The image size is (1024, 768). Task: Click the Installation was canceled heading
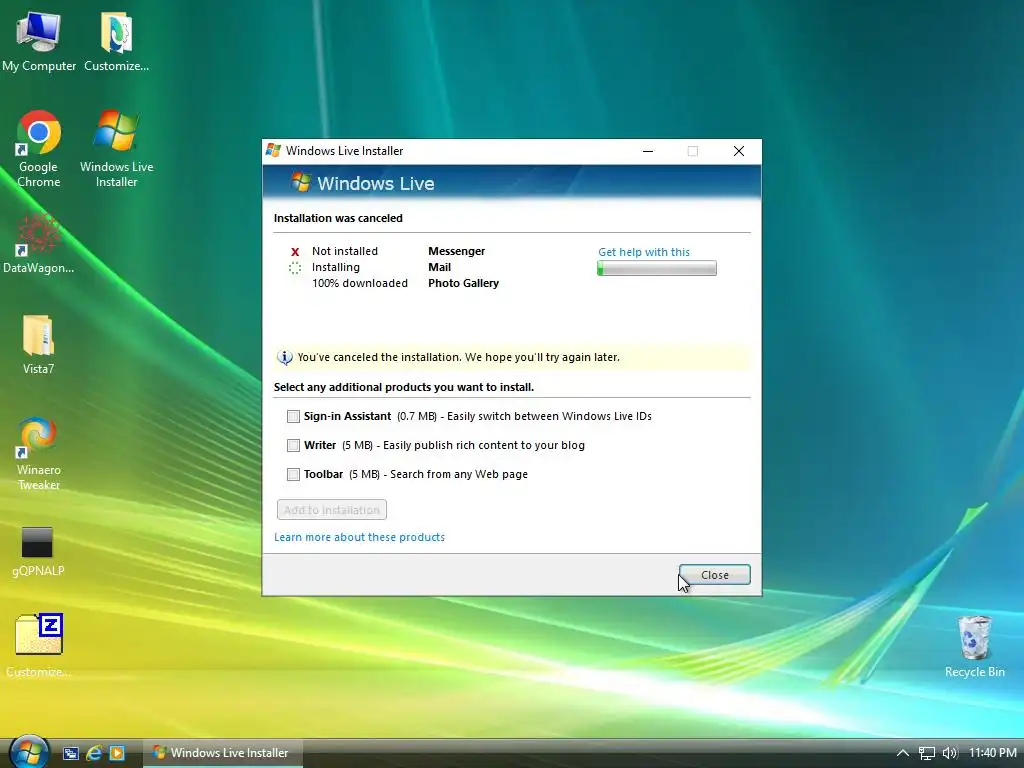[338, 218]
